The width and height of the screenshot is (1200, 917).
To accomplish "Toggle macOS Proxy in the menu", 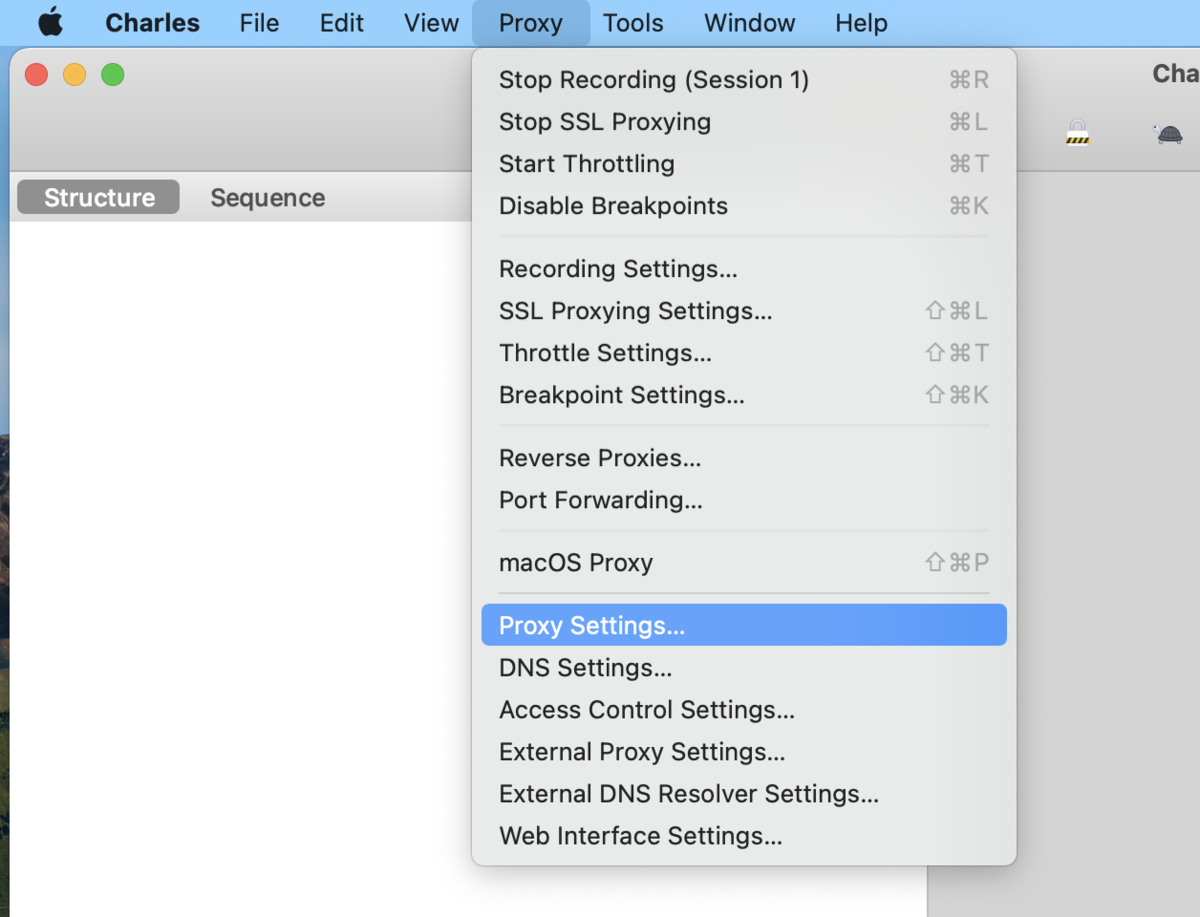I will 575,563.
